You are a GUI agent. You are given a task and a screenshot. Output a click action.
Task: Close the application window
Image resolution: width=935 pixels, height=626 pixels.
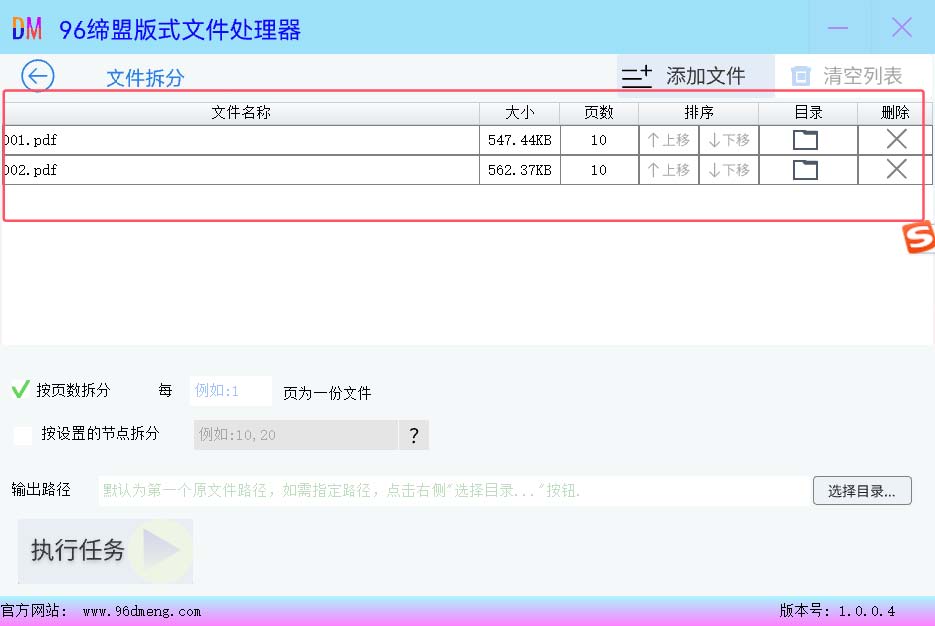(x=902, y=27)
